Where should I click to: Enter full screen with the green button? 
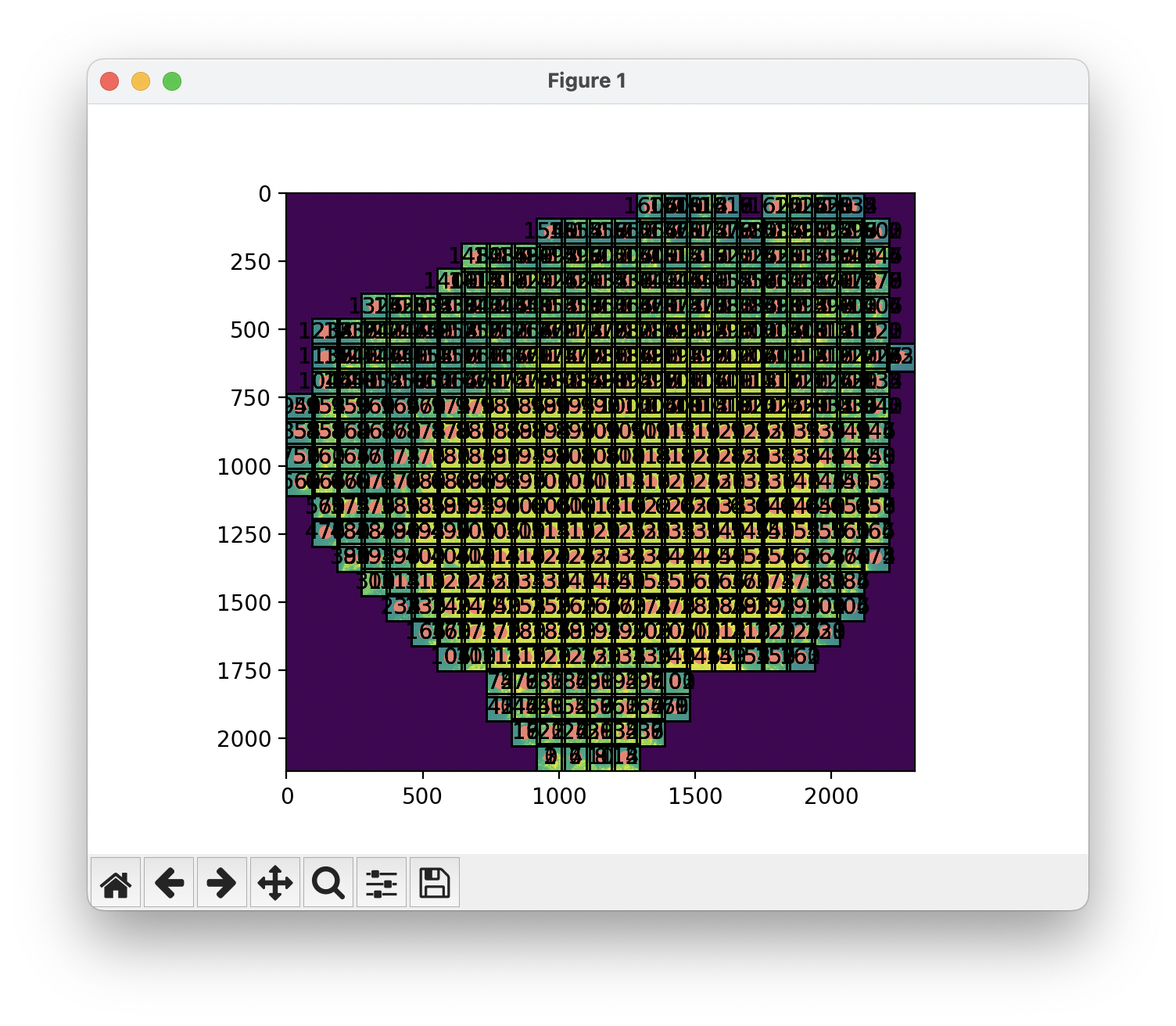173,81
